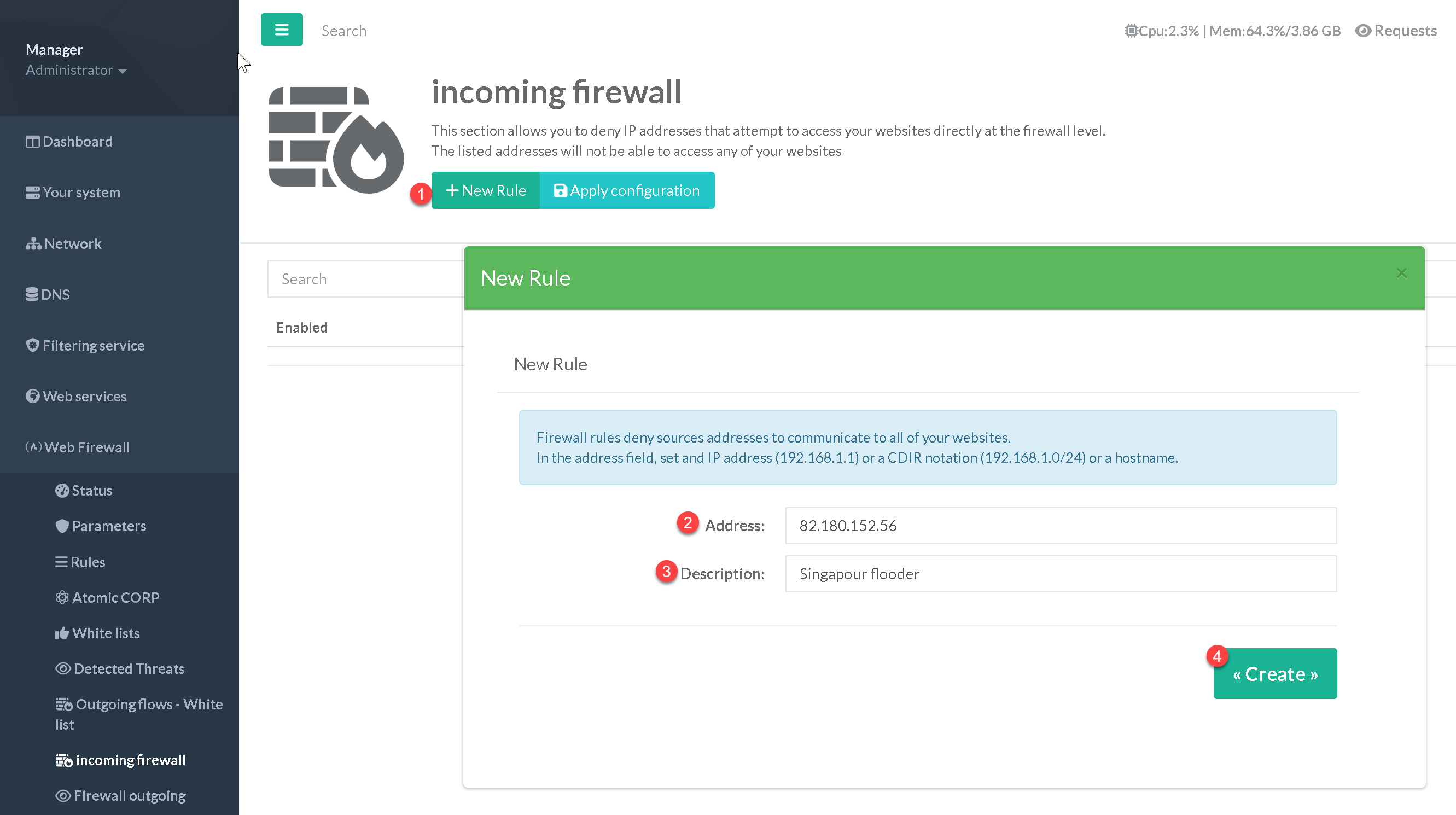Click the CPU chip status icon

(x=1131, y=31)
